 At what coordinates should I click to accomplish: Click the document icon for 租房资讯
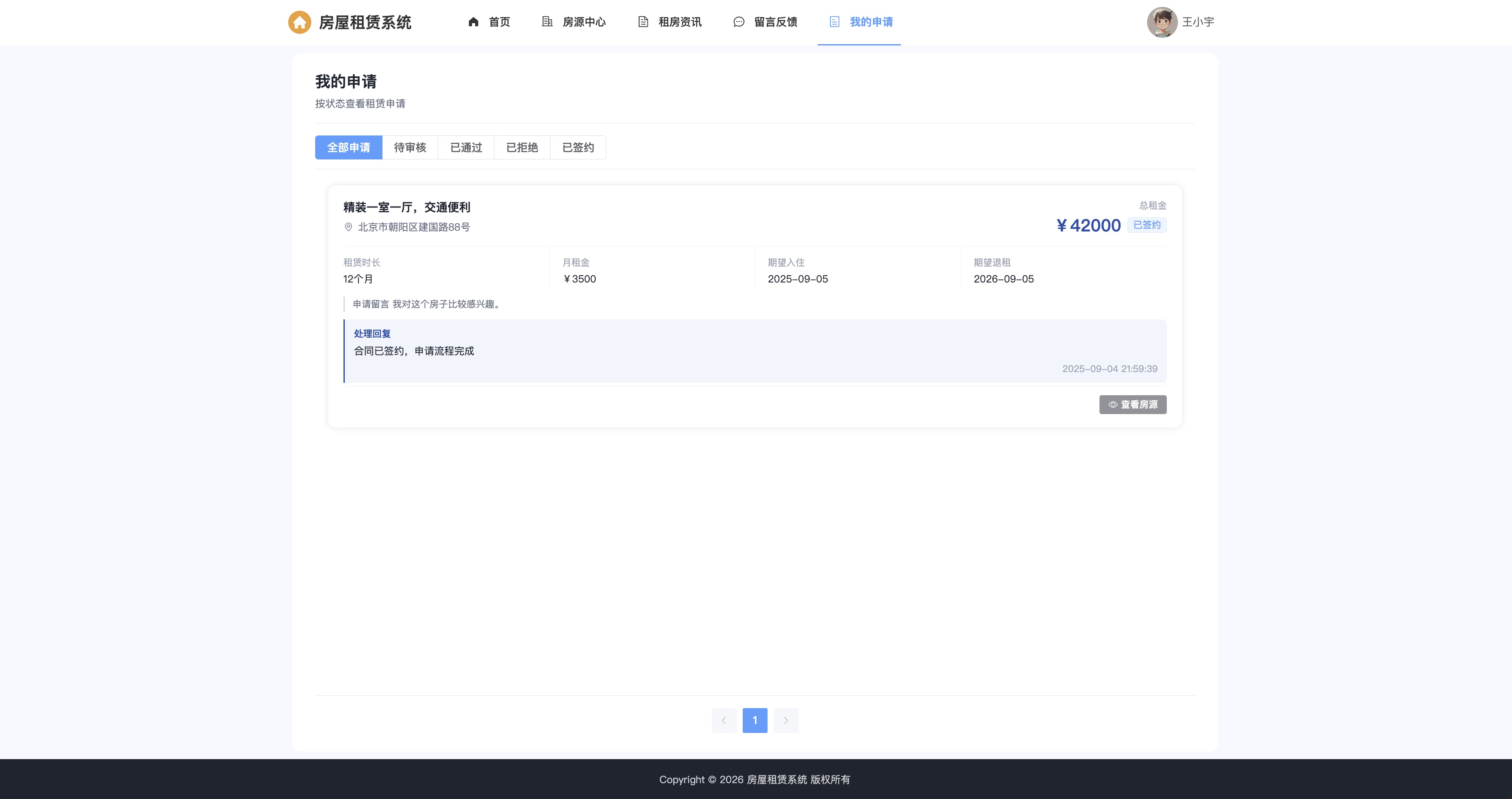tap(643, 22)
